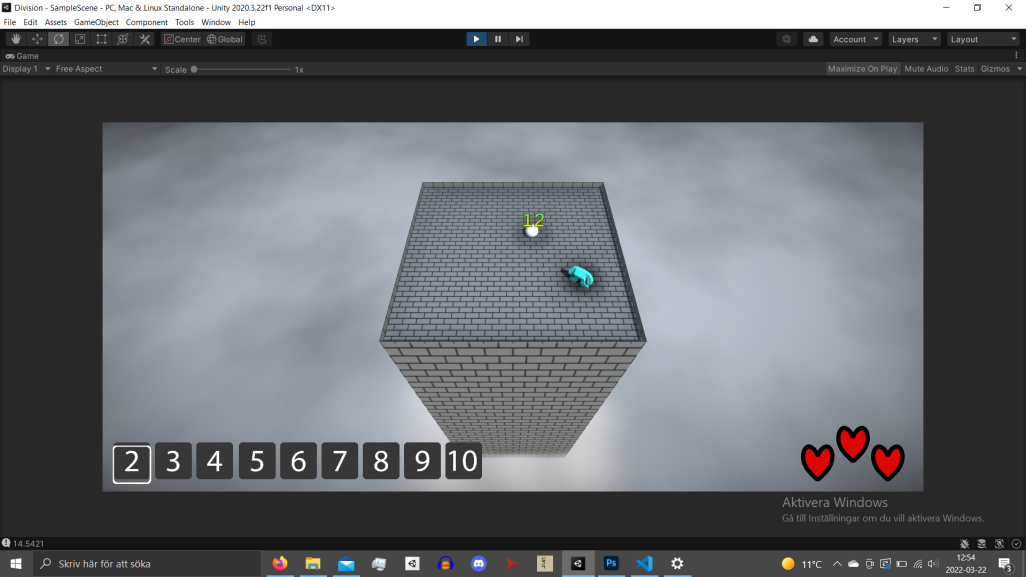Open Windows Settings gear in taskbar
This screenshot has width=1026, height=577.
pos(677,563)
